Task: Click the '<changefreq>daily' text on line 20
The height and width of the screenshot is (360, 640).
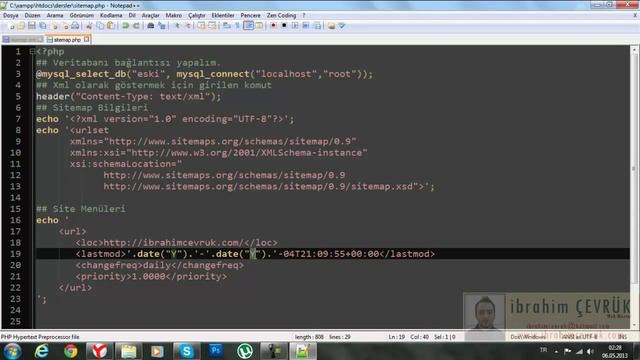Action: (123, 265)
